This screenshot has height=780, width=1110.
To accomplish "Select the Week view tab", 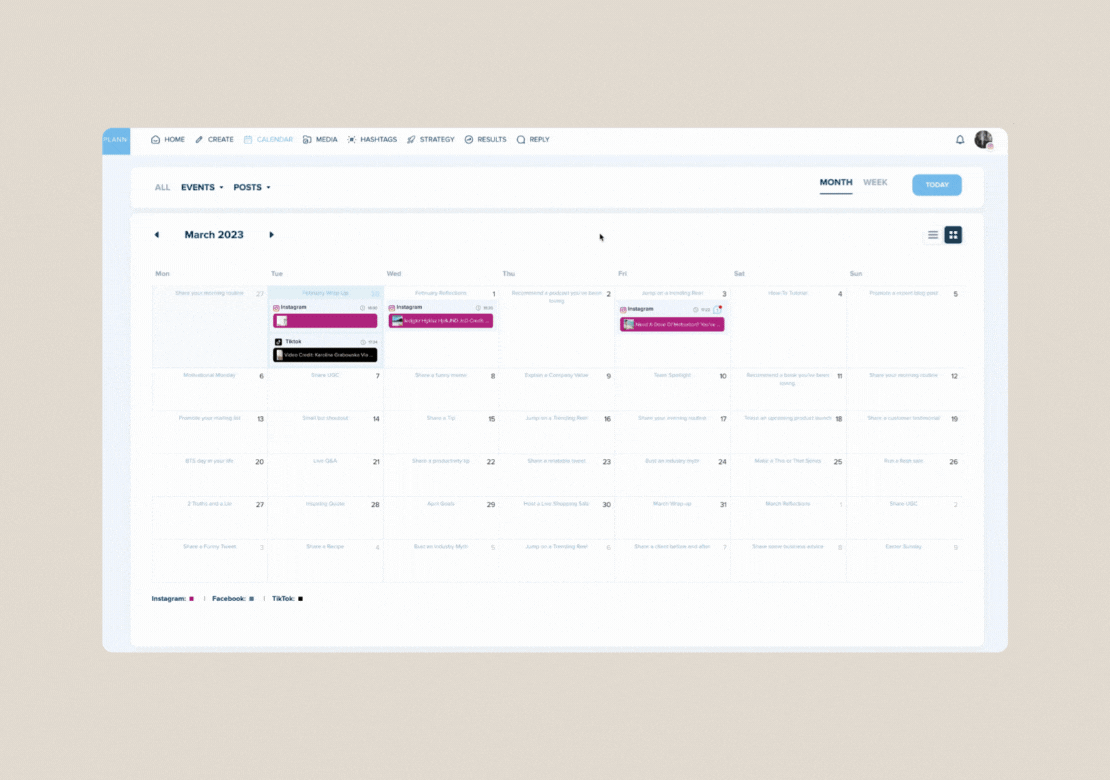I will click(x=875, y=183).
